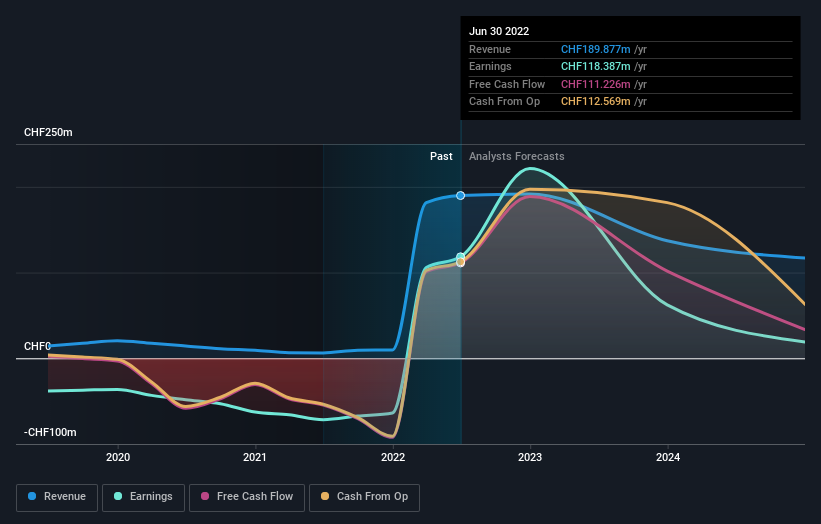Screen dimensions: 821x524
Task: Click the CHF111.226m free cash flow value
Action: click(595, 84)
